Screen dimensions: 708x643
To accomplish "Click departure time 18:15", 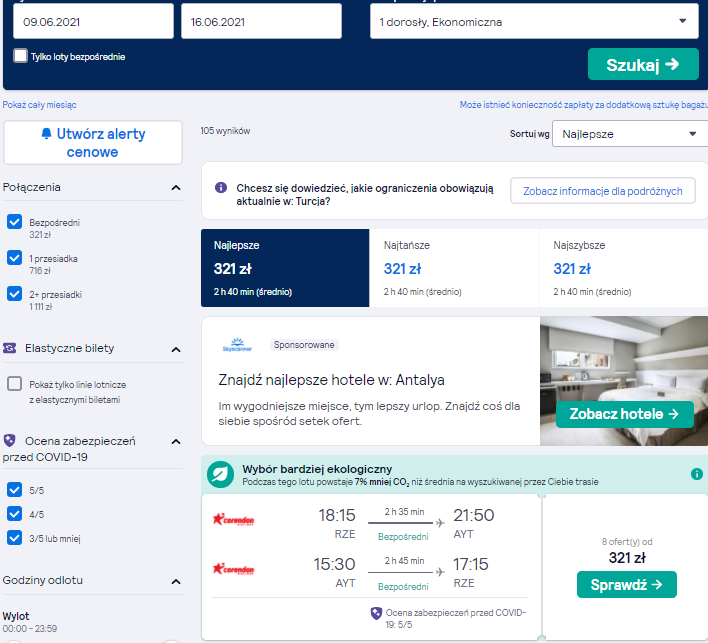I will tap(337, 515).
